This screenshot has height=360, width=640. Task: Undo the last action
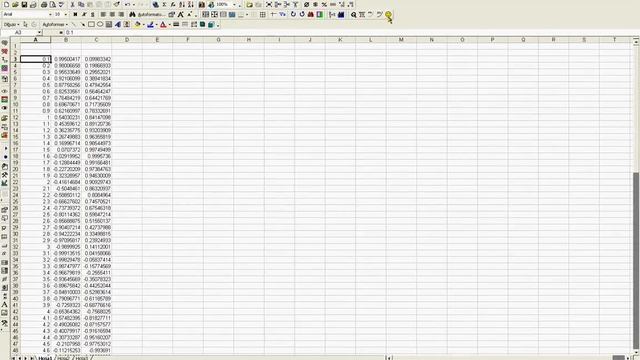tap(127, 4)
